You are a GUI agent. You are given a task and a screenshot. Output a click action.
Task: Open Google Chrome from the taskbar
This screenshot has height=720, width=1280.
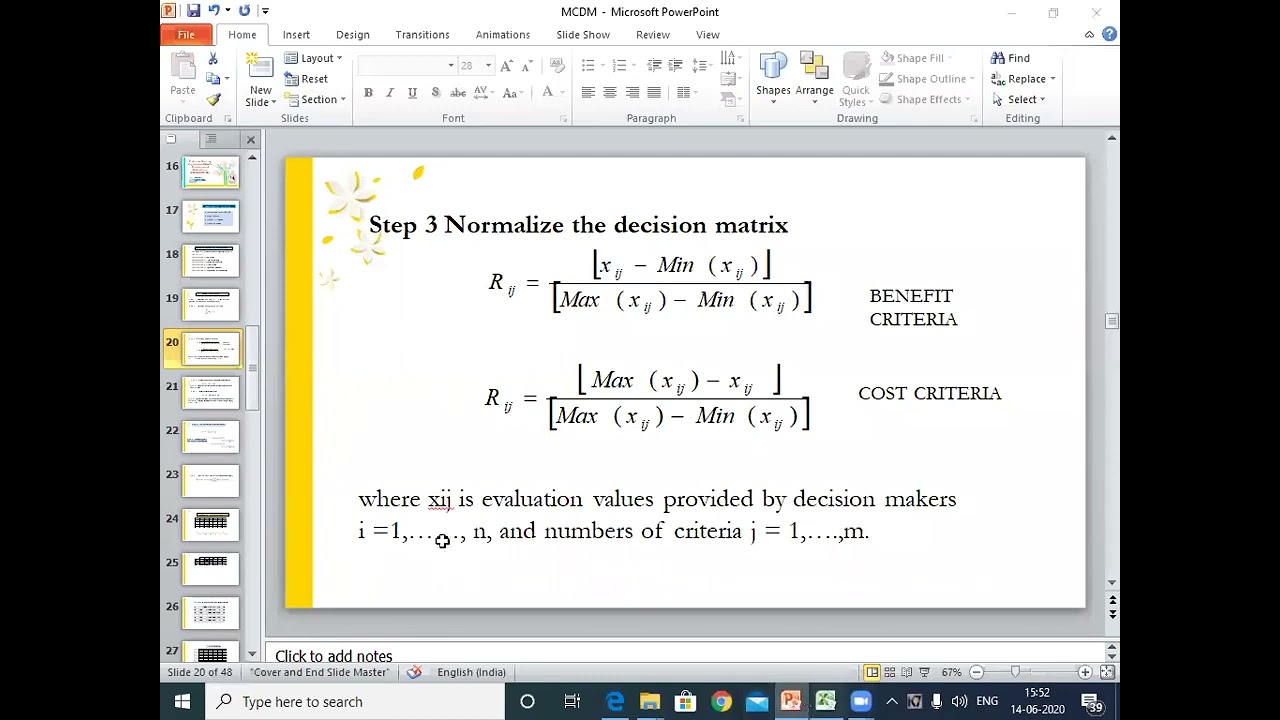pos(721,702)
